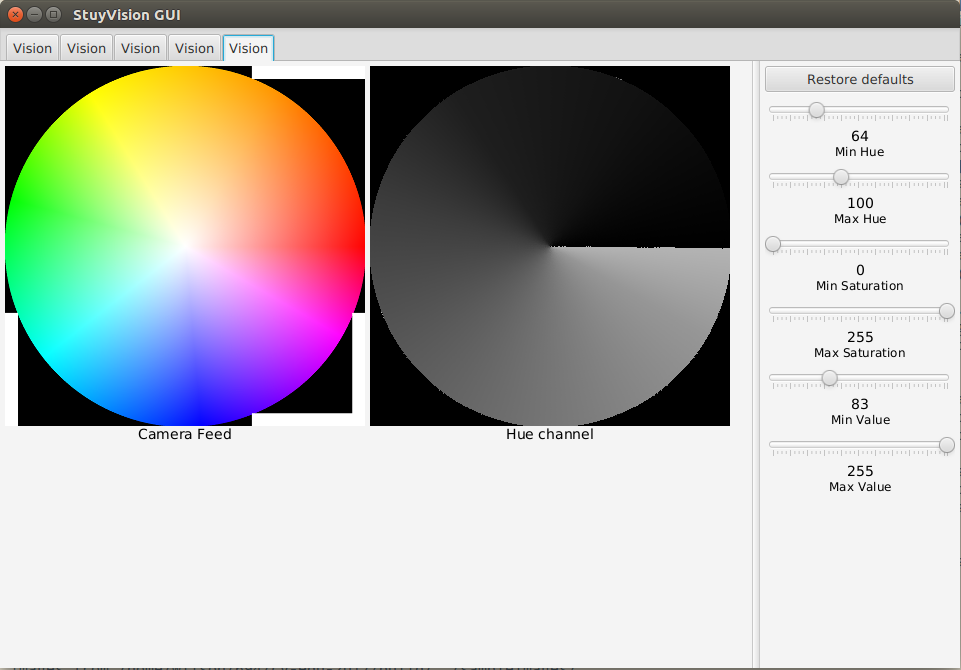Click the Max Hue label text

(x=860, y=219)
